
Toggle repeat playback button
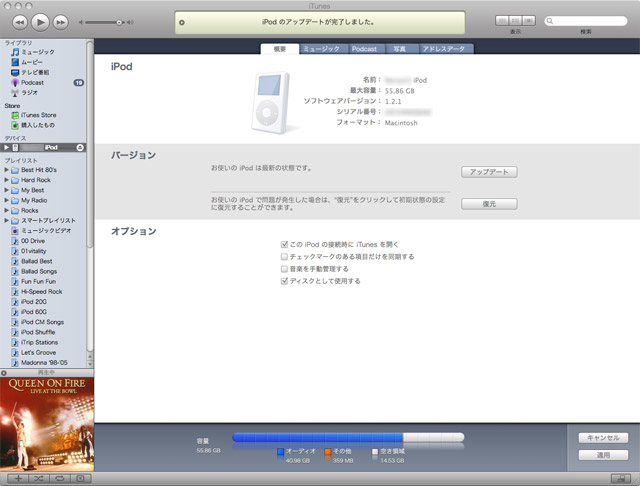point(60,478)
